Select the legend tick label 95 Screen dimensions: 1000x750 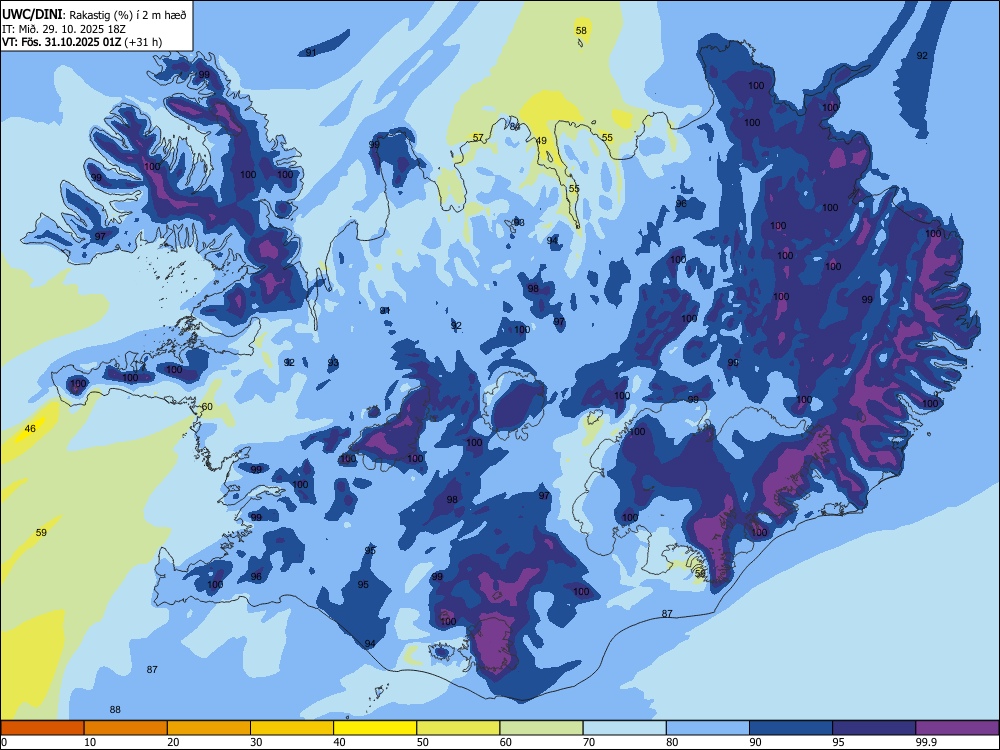pos(839,742)
